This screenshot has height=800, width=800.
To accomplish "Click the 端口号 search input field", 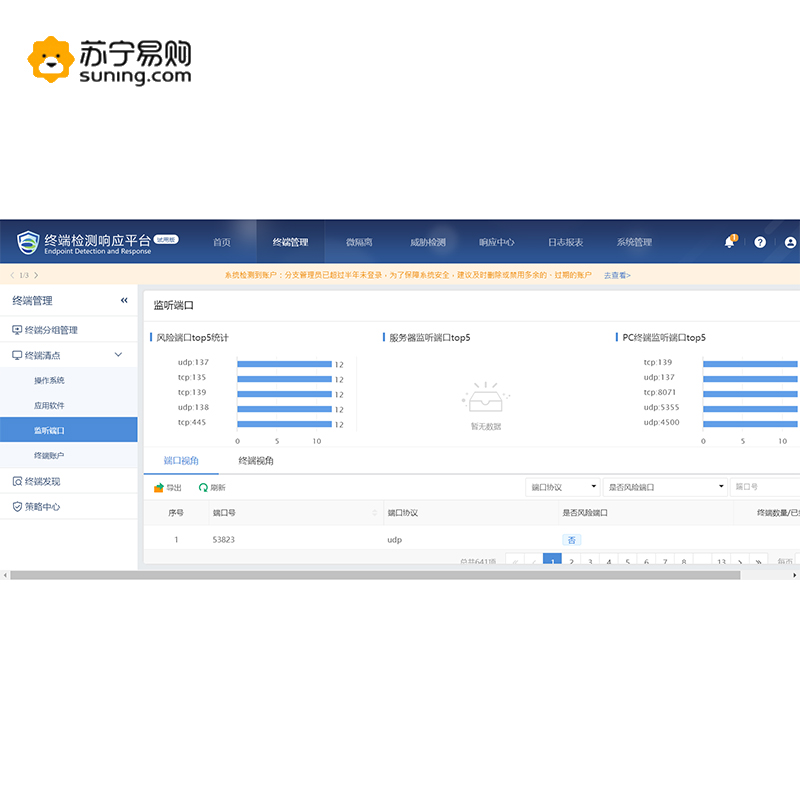I will (x=770, y=487).
